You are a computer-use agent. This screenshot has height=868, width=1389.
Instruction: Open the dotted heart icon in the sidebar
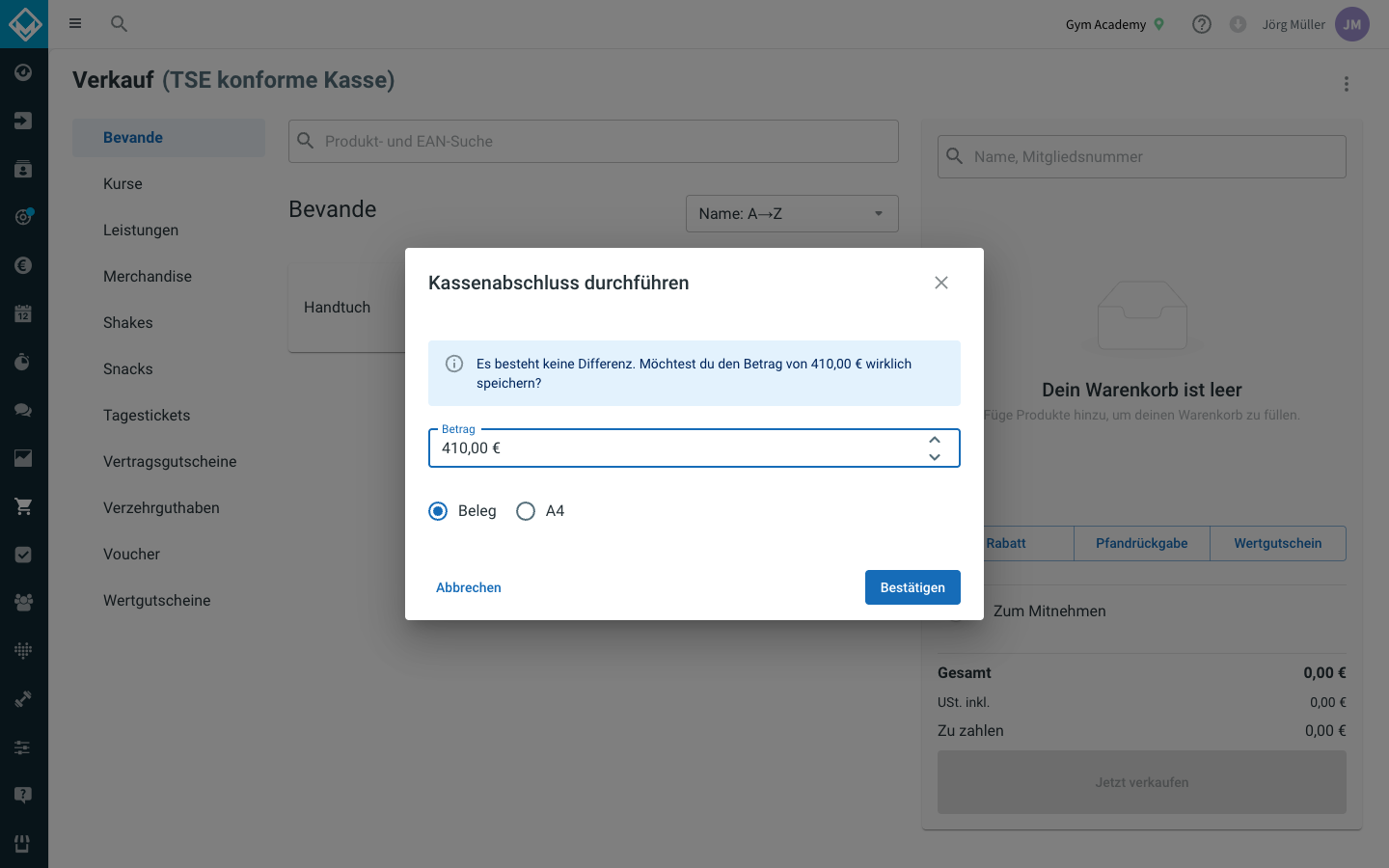23,651
